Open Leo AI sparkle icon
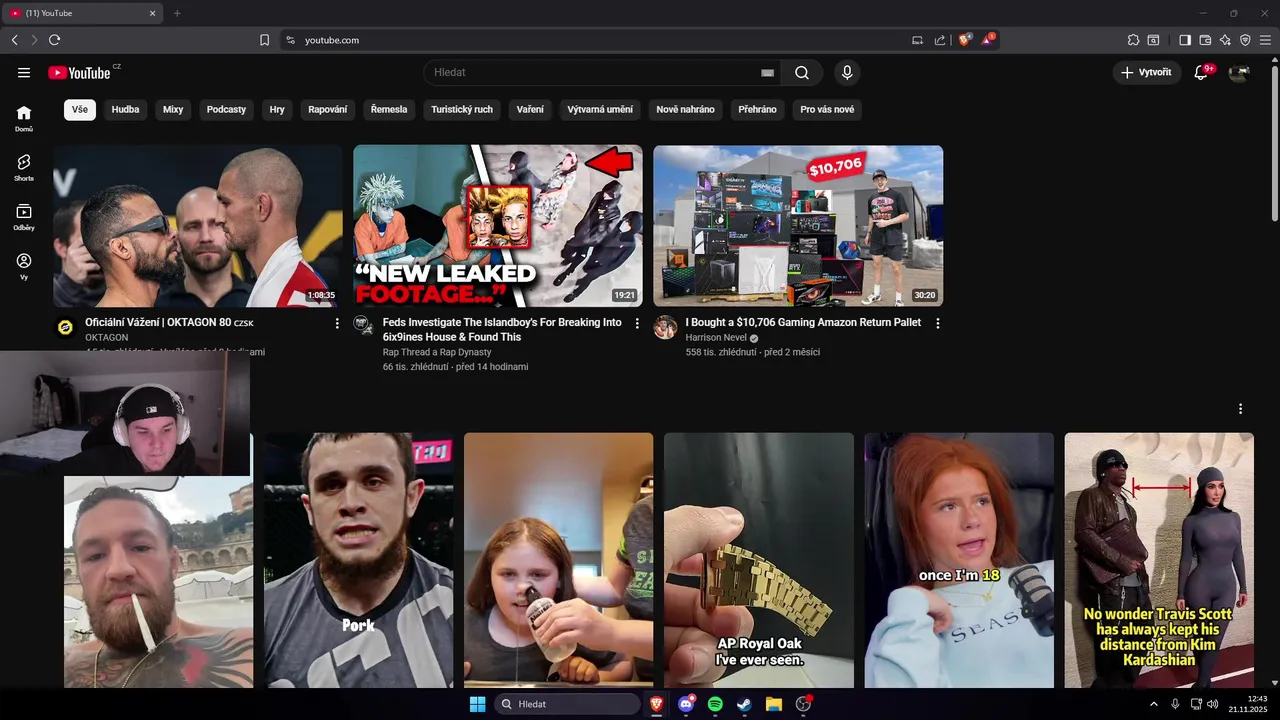The height and width of the screenshot is (720, 1280). point(1225,40)
